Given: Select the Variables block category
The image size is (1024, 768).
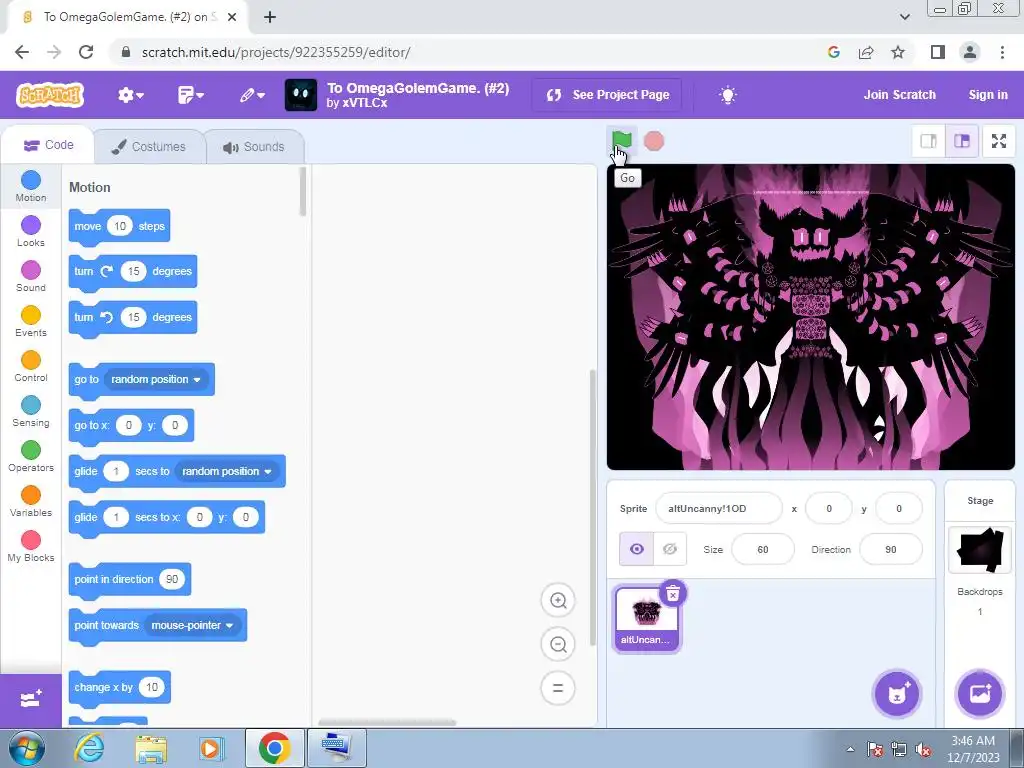Looking at the screenshot, I should [31, 502].
